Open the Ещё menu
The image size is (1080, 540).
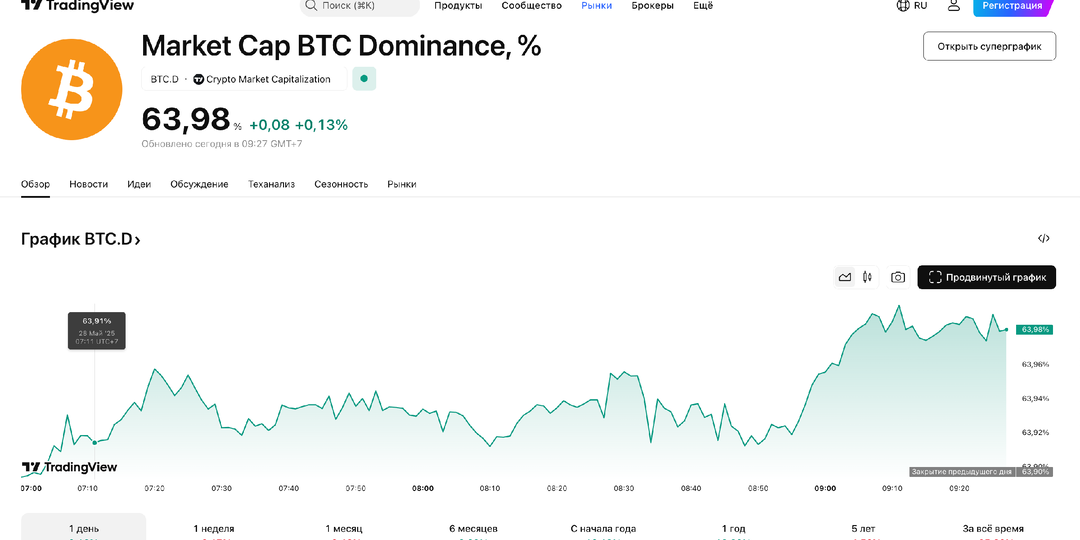703,6
